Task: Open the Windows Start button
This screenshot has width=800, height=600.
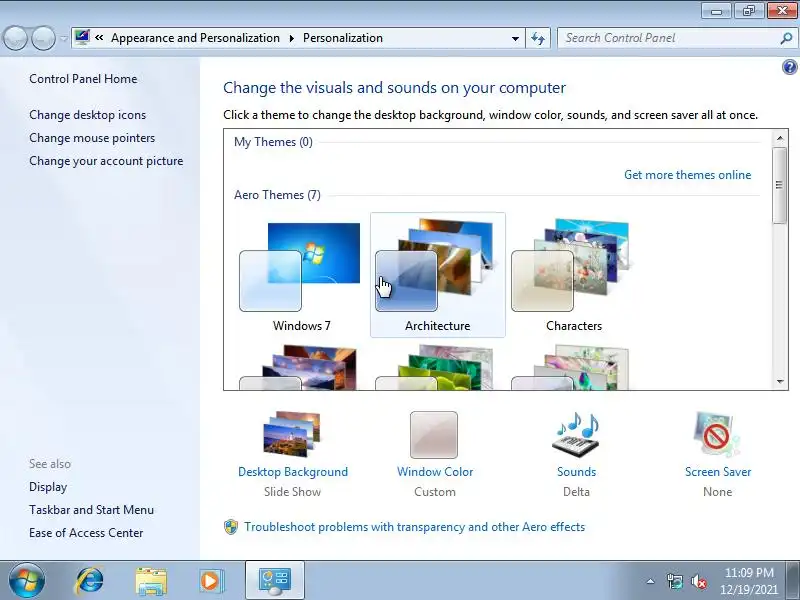Action: (x=27, y=581)
